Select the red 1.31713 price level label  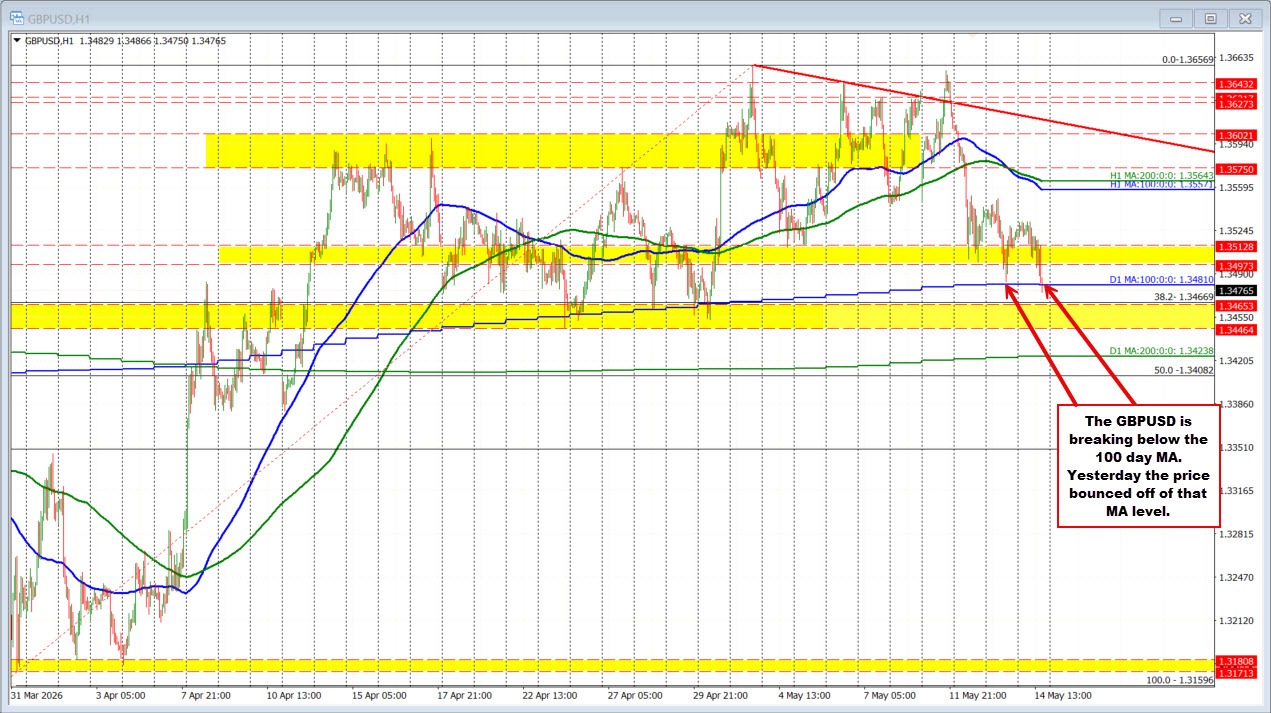(1235, 672)
